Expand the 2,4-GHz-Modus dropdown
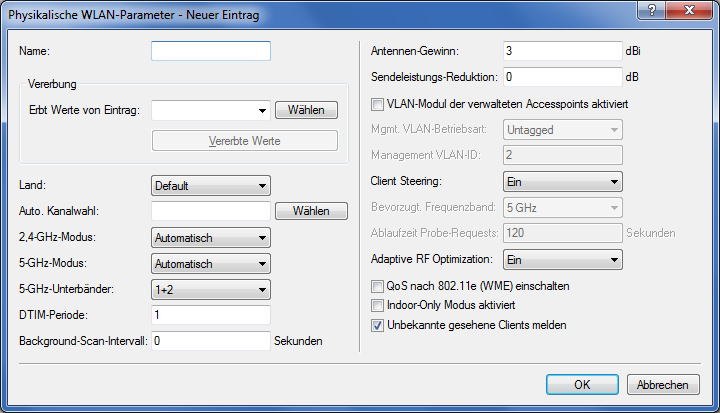Image resolution: width=720 pixels, height=413 pixels. pos(211,237)
